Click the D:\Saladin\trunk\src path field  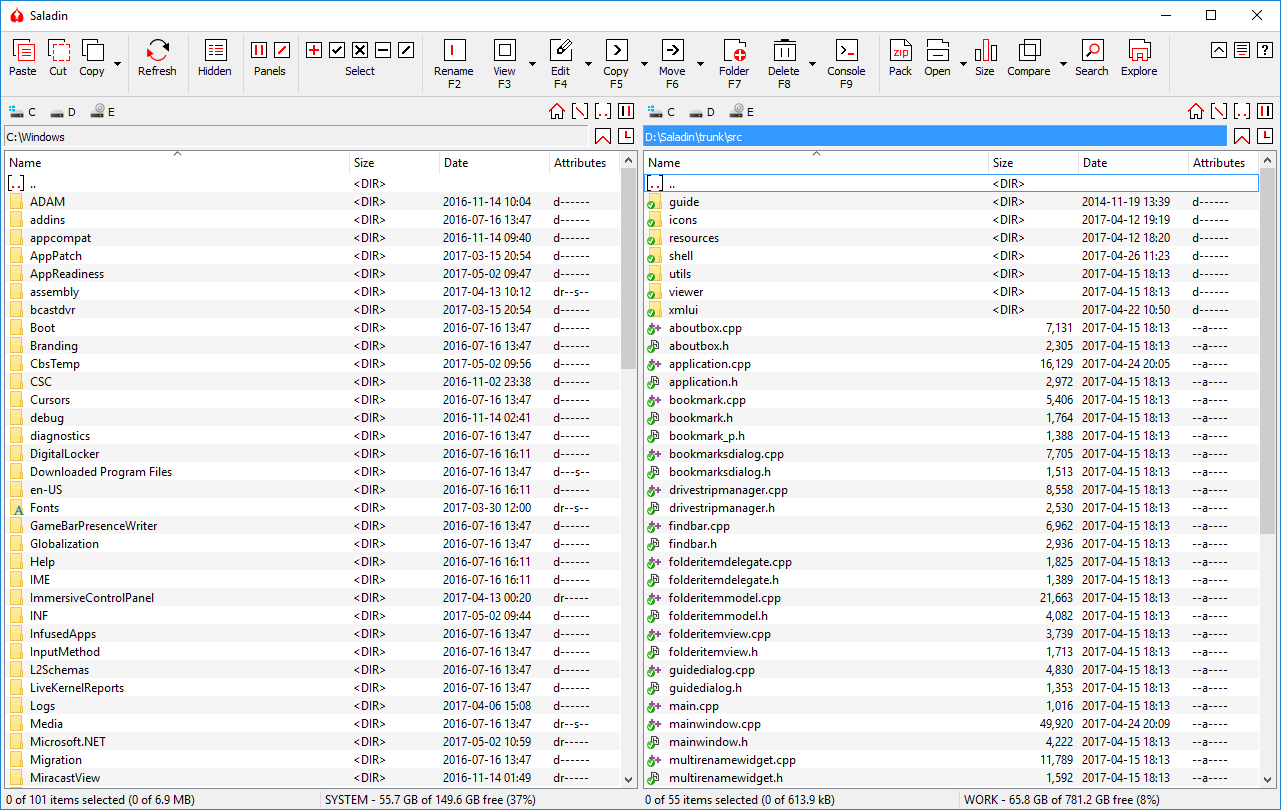[934, 137]
